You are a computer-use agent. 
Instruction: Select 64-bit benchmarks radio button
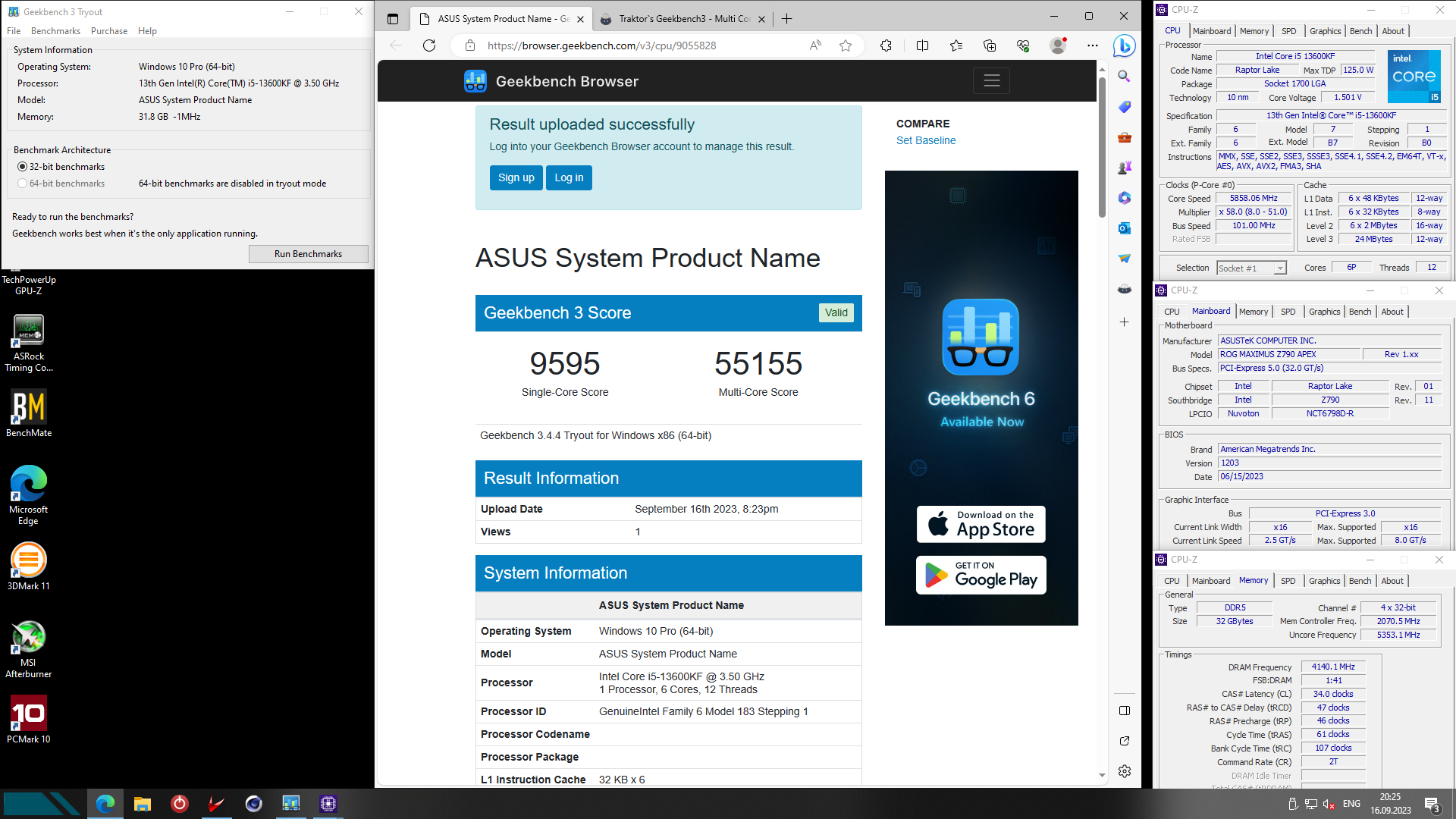pos(22,184)
